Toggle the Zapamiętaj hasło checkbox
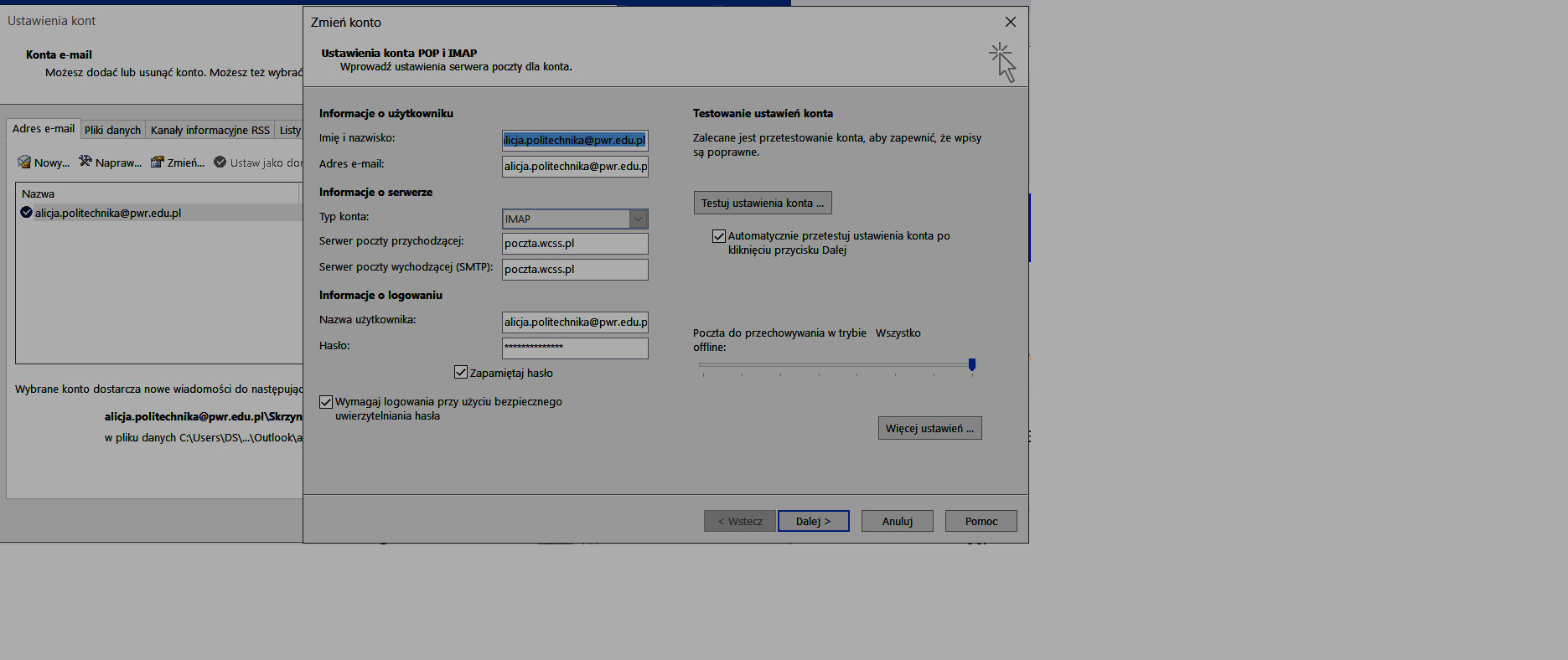1568x660 pixels. click(x=461, y=372)
